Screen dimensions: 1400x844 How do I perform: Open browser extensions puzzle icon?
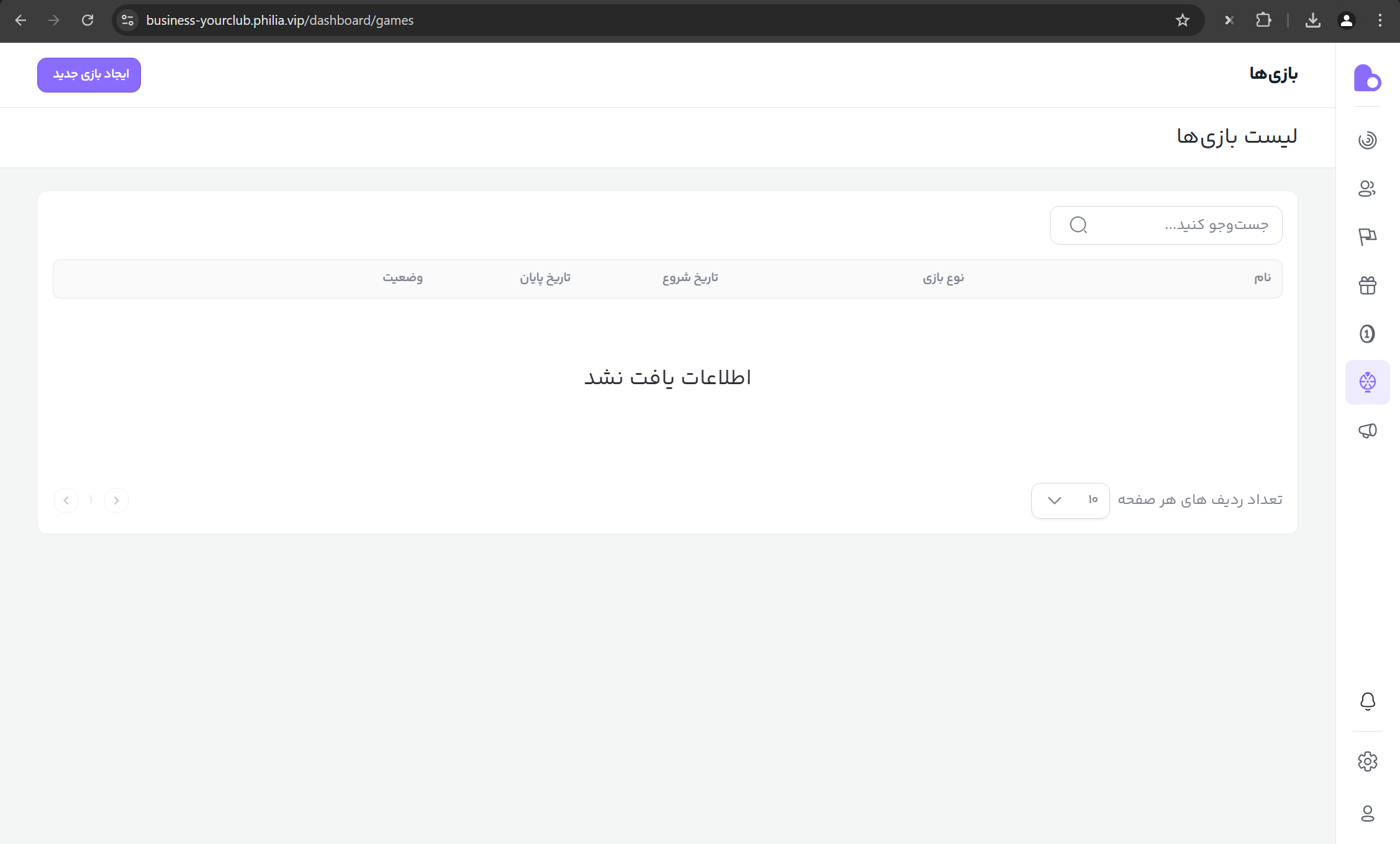click(x=1263, y=20)
